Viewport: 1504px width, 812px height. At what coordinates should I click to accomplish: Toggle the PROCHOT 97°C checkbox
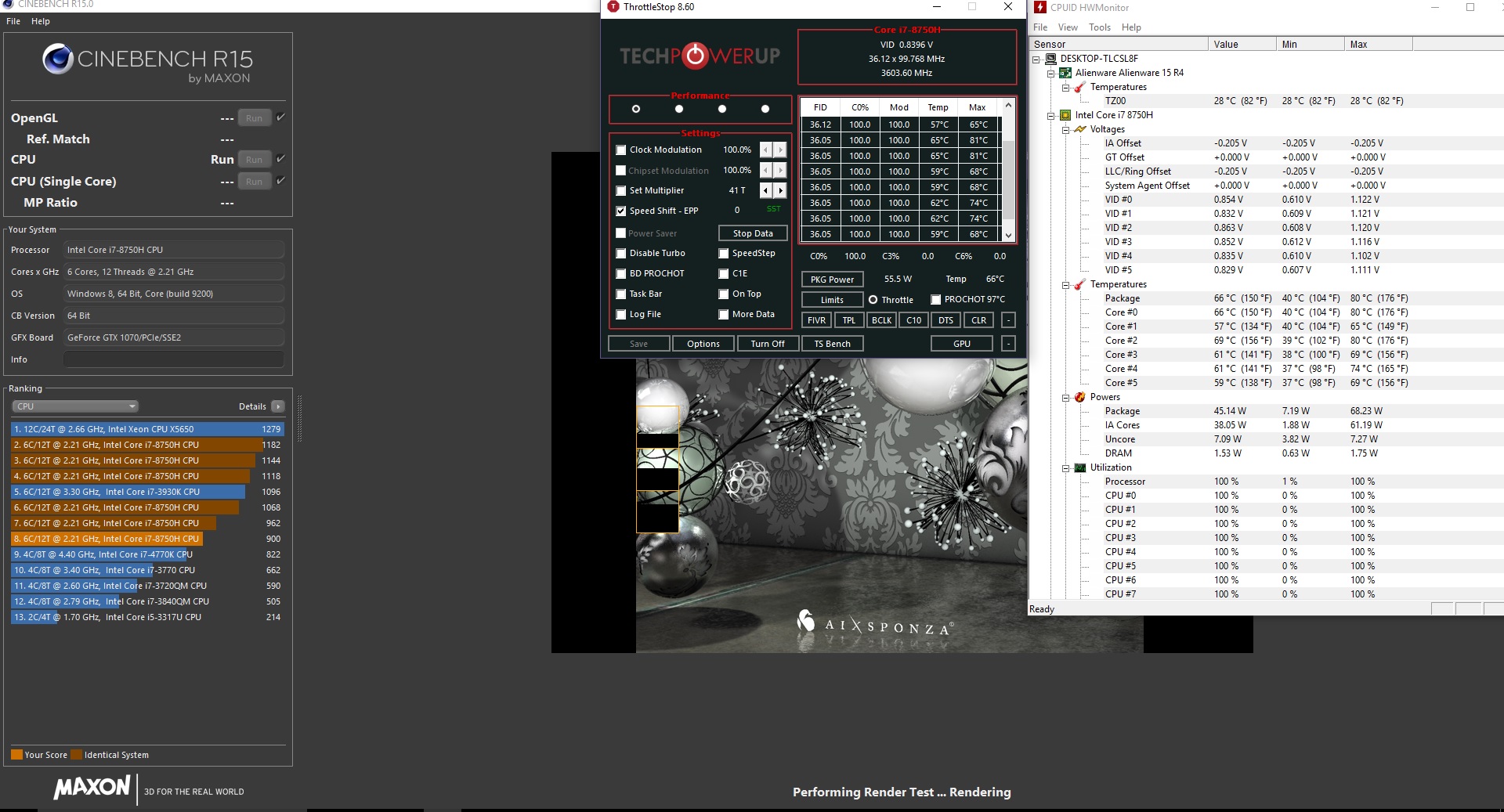click(935, 300)
